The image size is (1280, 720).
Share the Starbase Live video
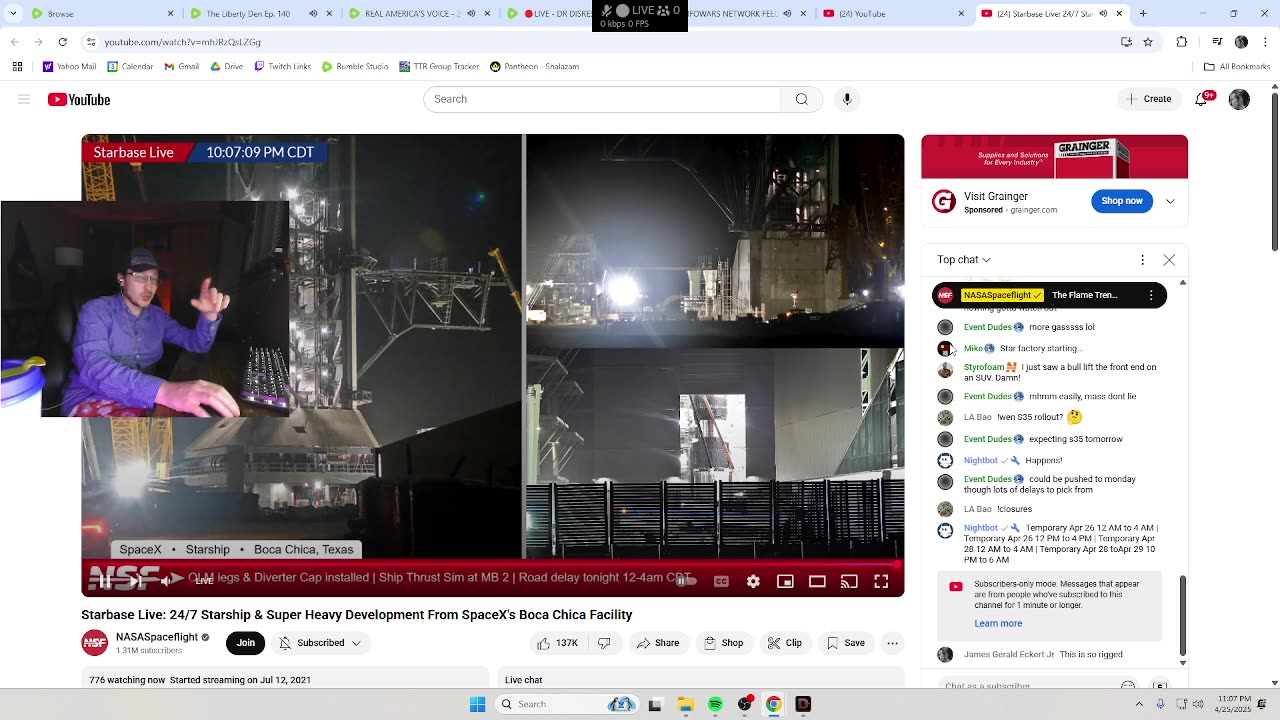pyautogui.click(x=657, y=643)
